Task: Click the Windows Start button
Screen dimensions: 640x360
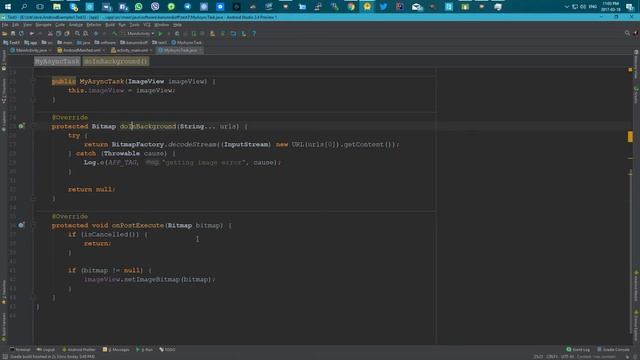Action: 8,7
